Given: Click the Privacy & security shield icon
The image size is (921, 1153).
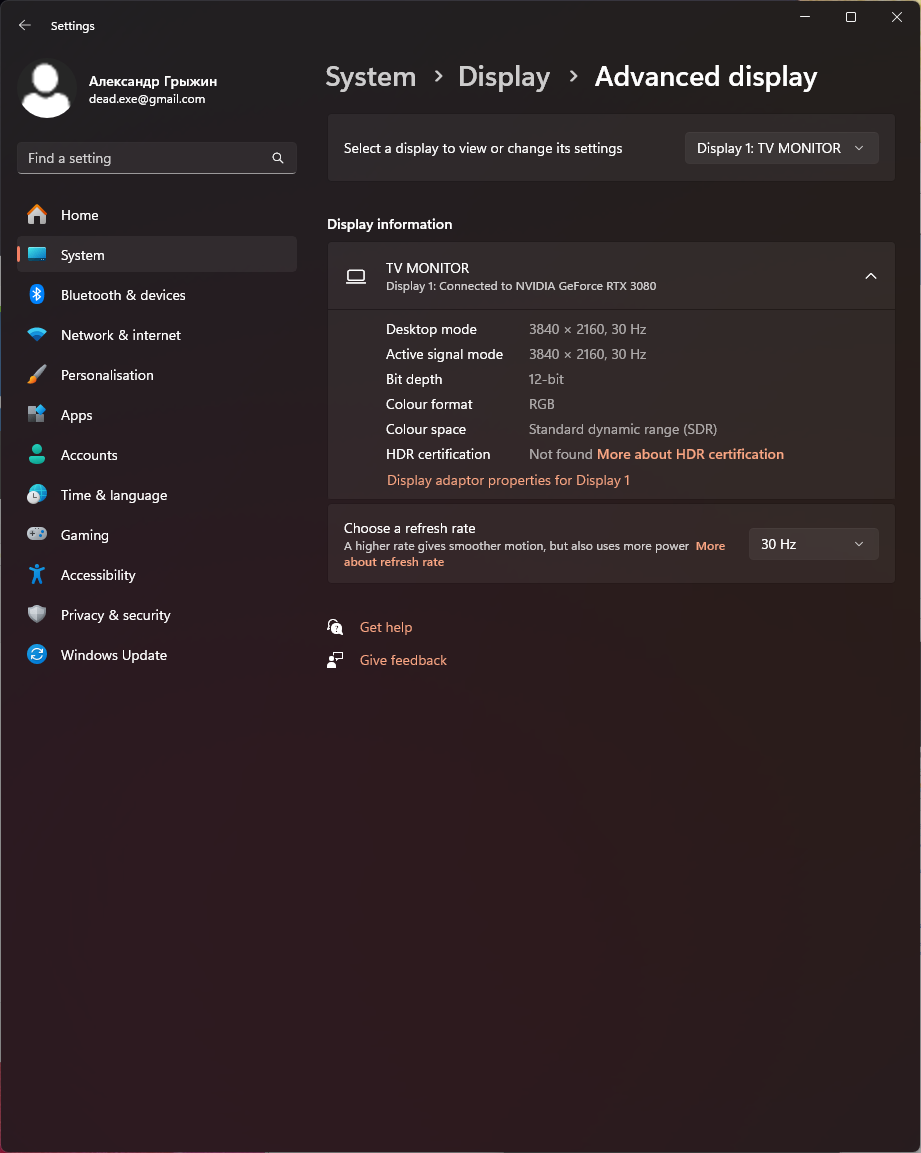Looking at the screenshot, I should click(37, 615).
